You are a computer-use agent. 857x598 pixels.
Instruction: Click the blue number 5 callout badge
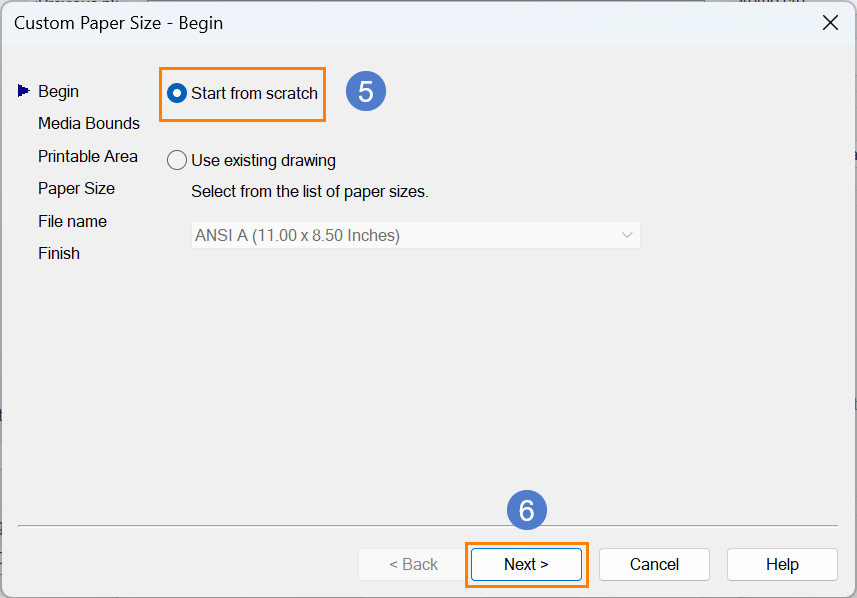[x=366, y=91]
